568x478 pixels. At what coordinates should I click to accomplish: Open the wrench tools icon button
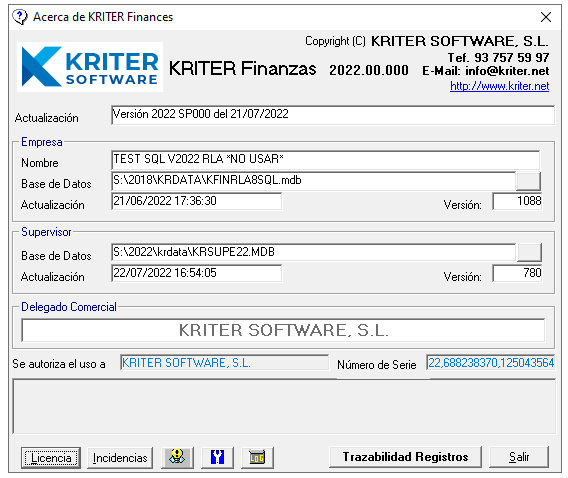tap(217, 457)
